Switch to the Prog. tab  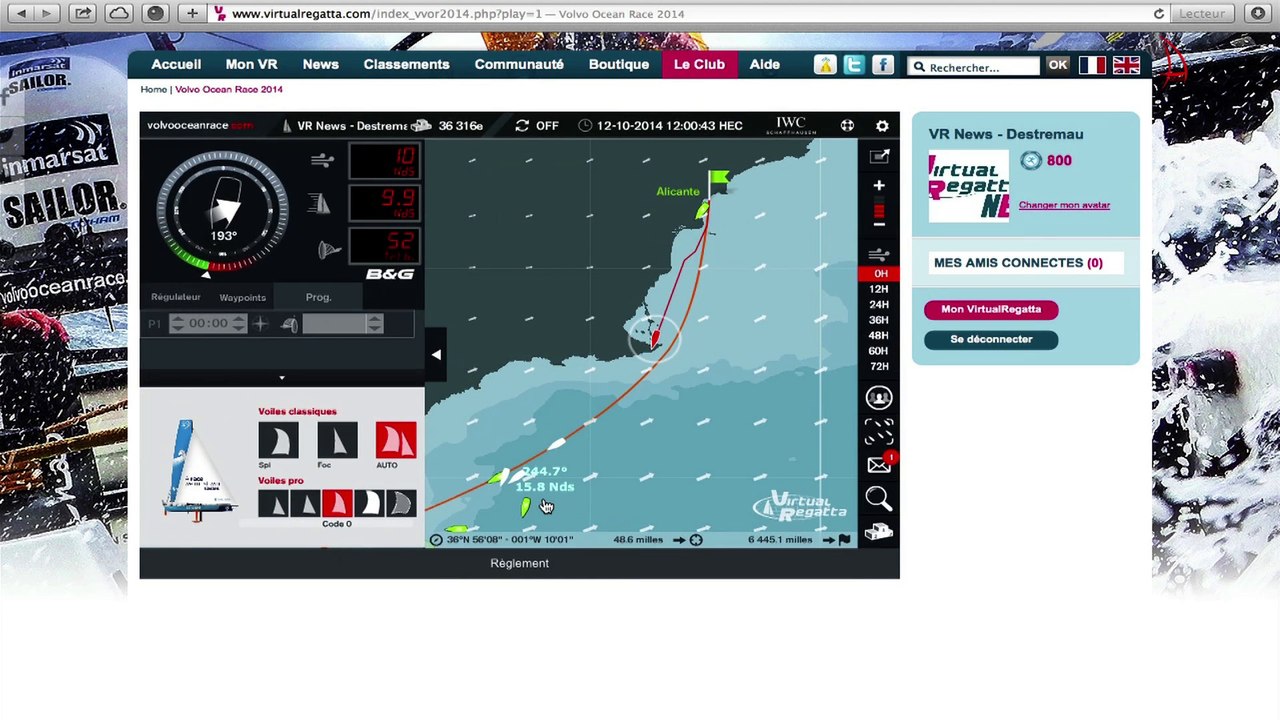319,297
